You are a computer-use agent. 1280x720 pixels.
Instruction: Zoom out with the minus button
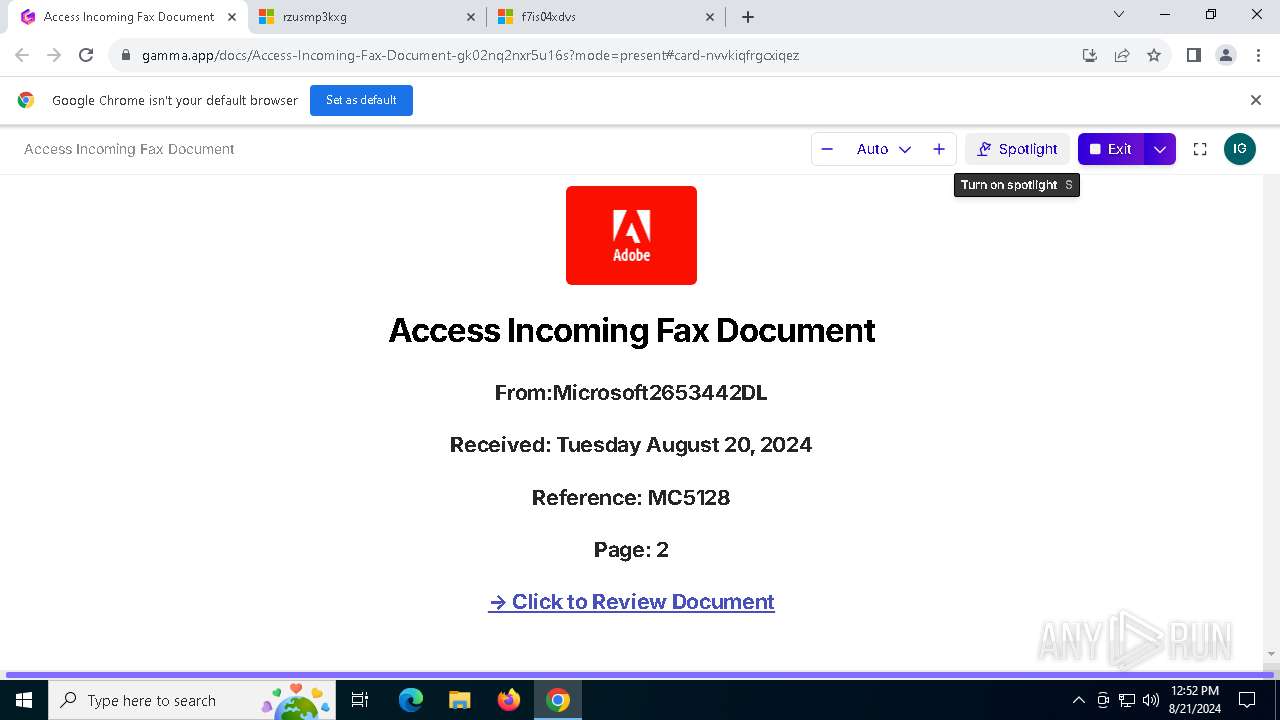click(827, 149)
